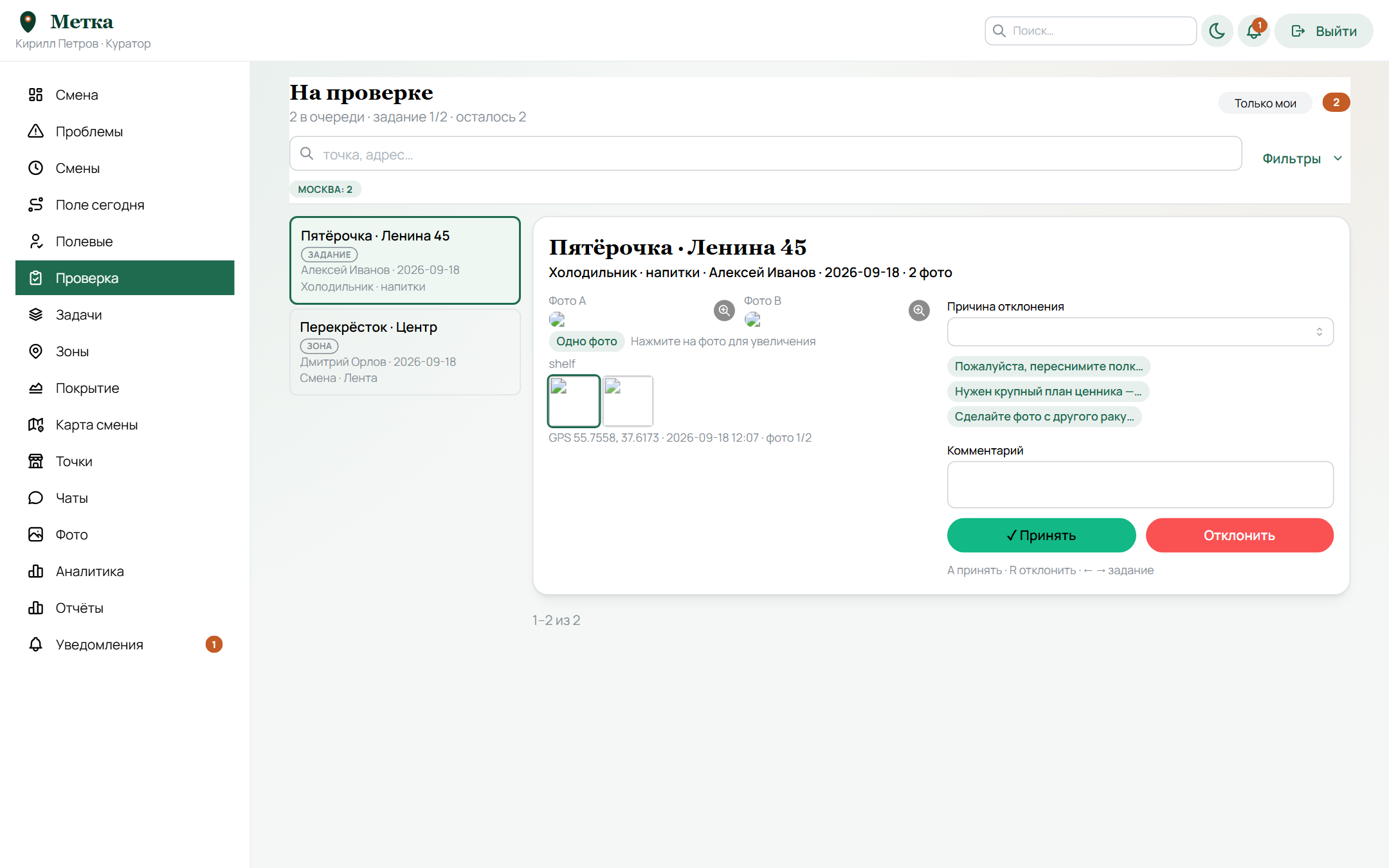Viewport: 1389px width, 868px height.
Task: Click the Точки store icon
Action: tap(35, 462)
